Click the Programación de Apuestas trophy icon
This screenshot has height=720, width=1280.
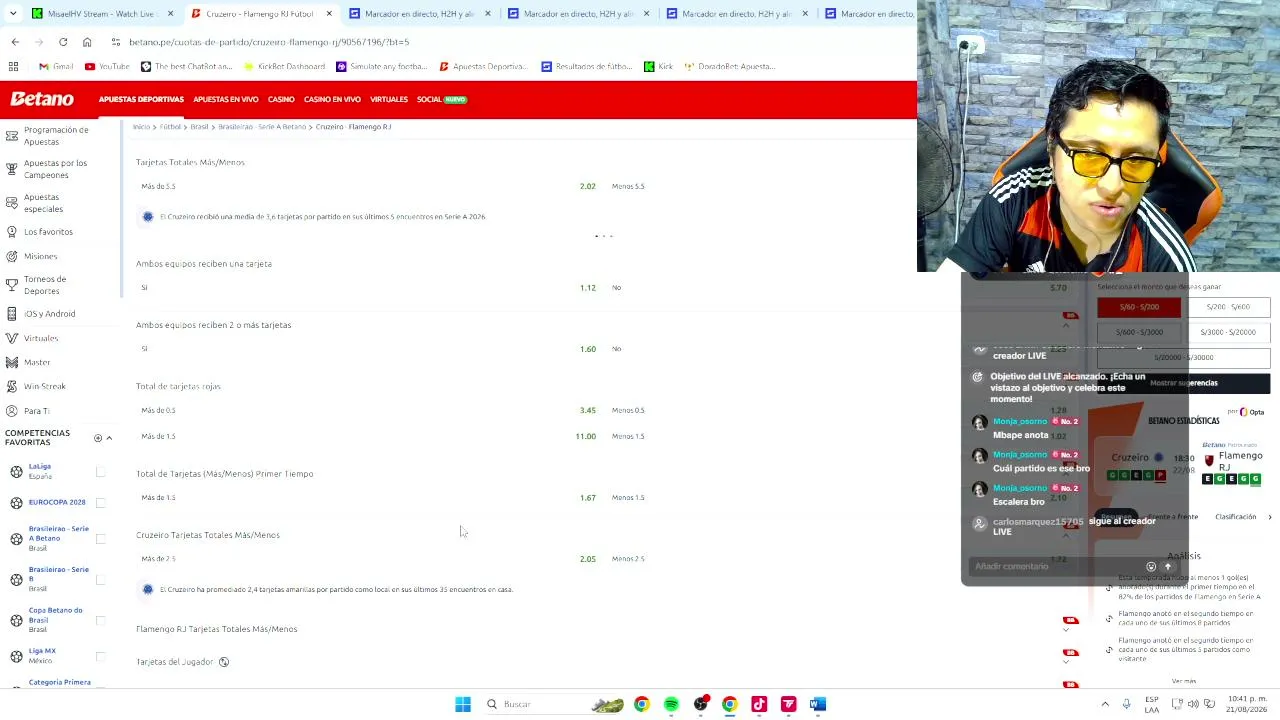point(12,135)
